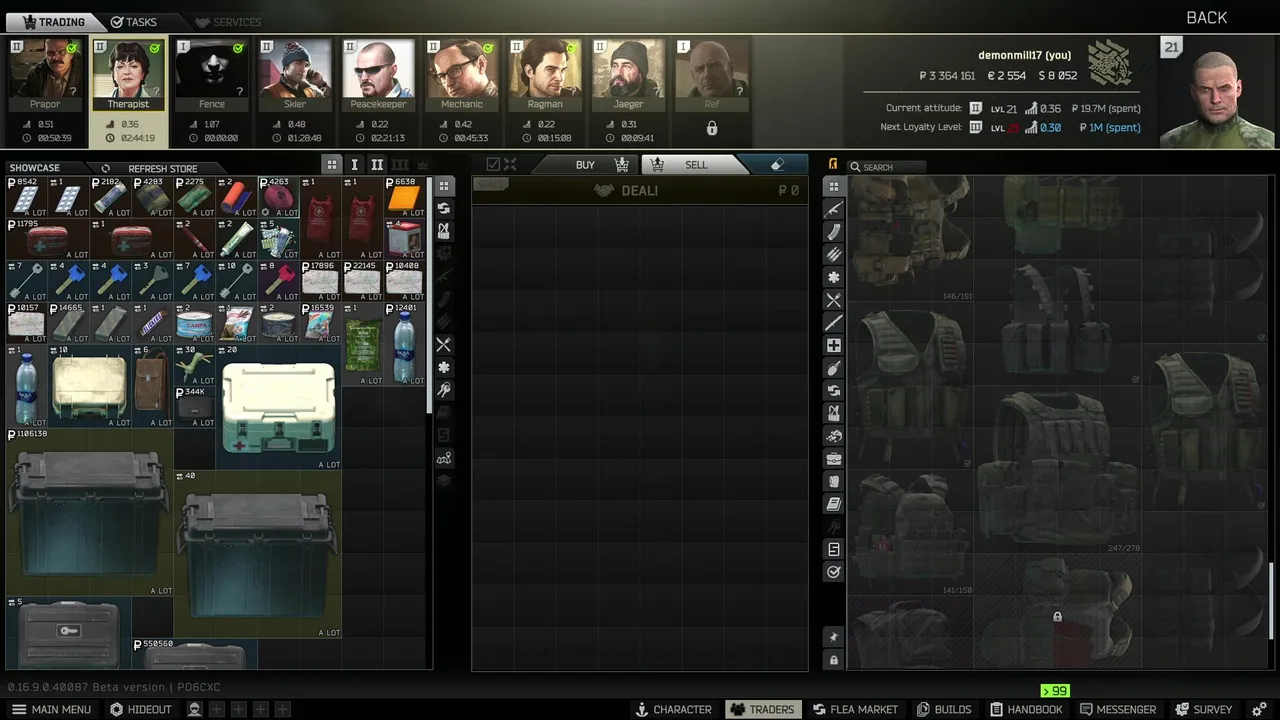Viewport: 1280px width, 720px height.
Task: Open Character screen
Action: tap(673, 709)
